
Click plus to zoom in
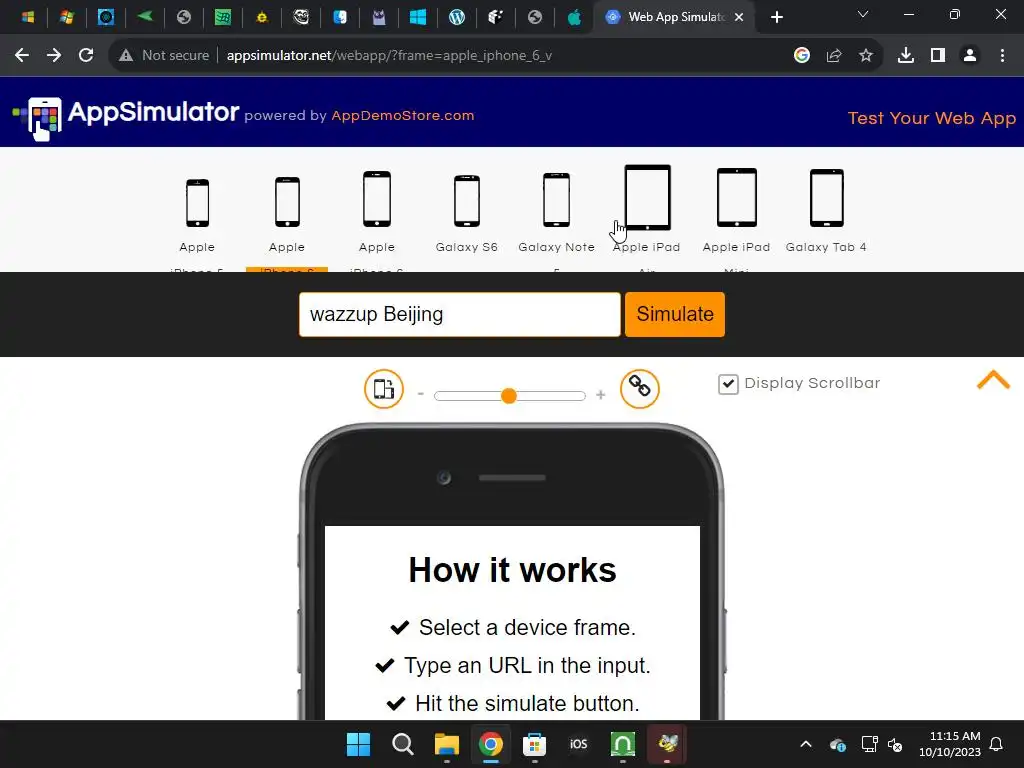601,395
